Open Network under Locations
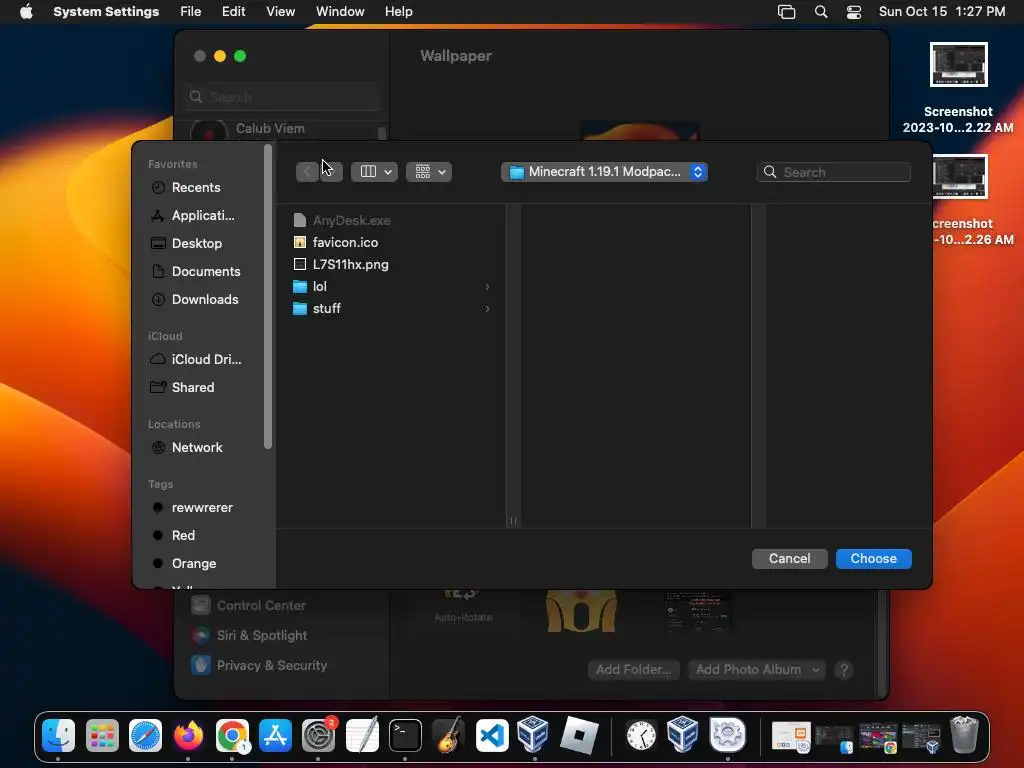Image resolution: width=1024 pixels, height=768 pixels. [197, 448]
